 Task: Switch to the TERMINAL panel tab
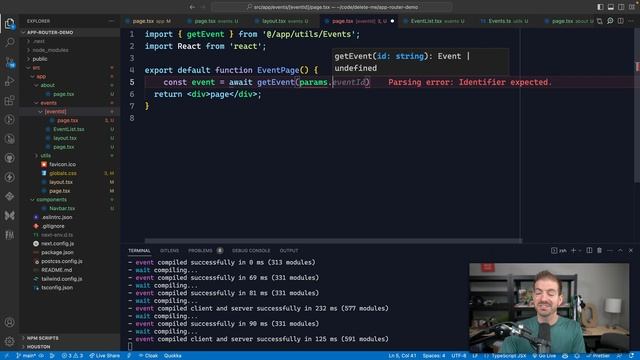[x=139, y=251]
